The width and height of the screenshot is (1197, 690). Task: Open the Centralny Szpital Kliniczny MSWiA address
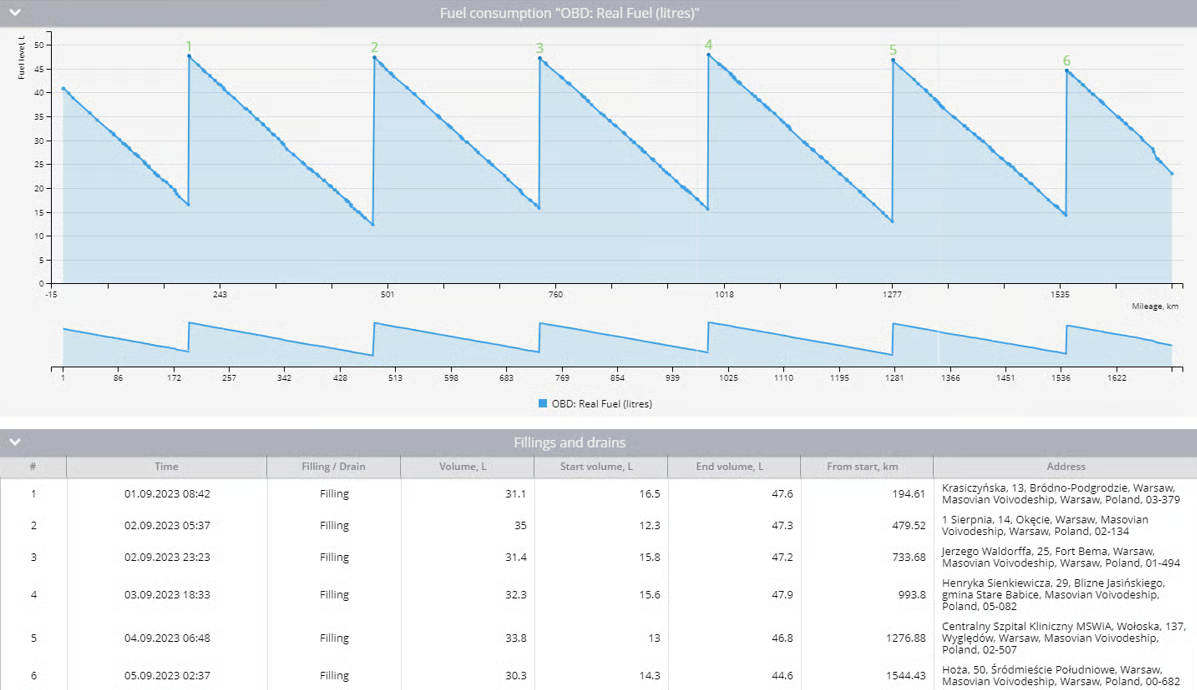[x=1063, y=638]
